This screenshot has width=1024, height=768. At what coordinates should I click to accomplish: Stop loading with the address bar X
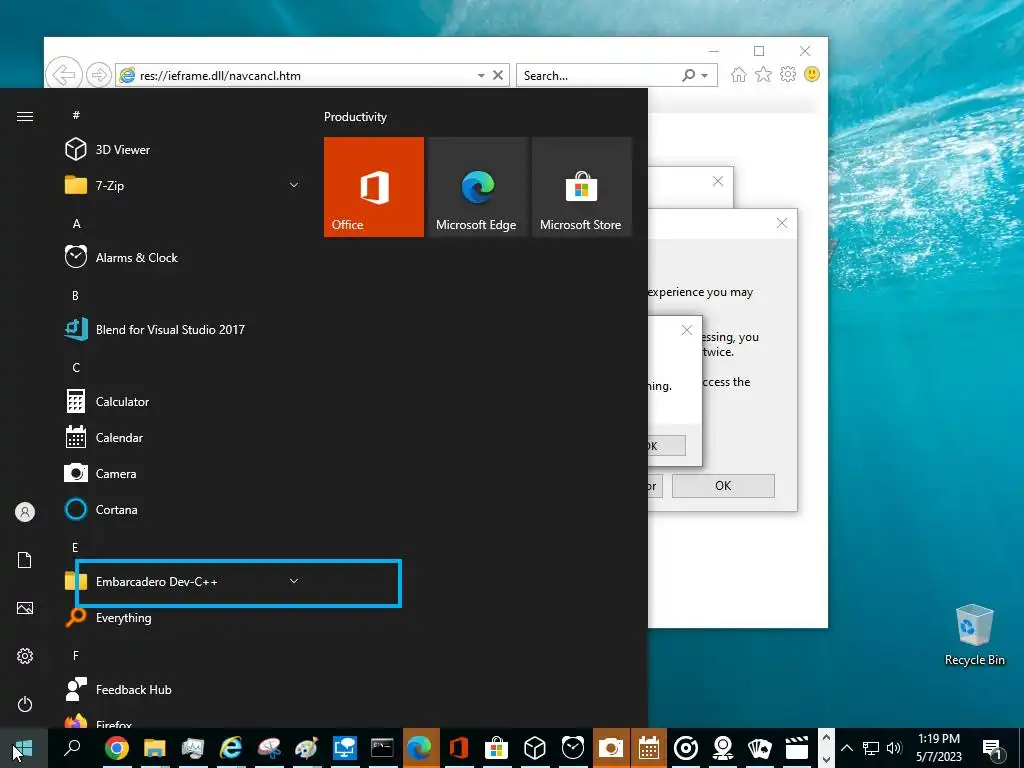[498, 75]
